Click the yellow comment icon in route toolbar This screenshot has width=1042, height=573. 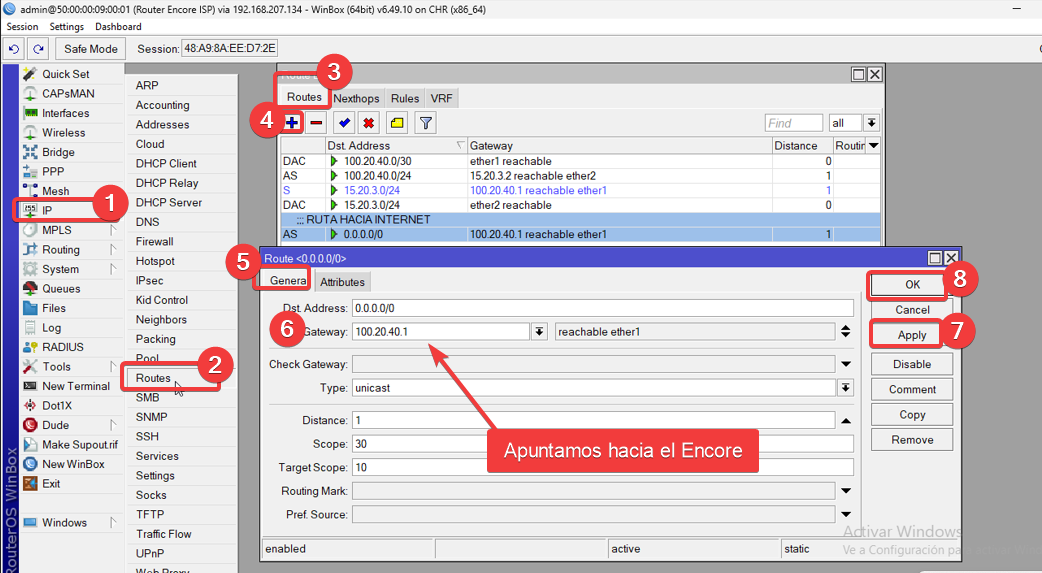tap(397, 122)
